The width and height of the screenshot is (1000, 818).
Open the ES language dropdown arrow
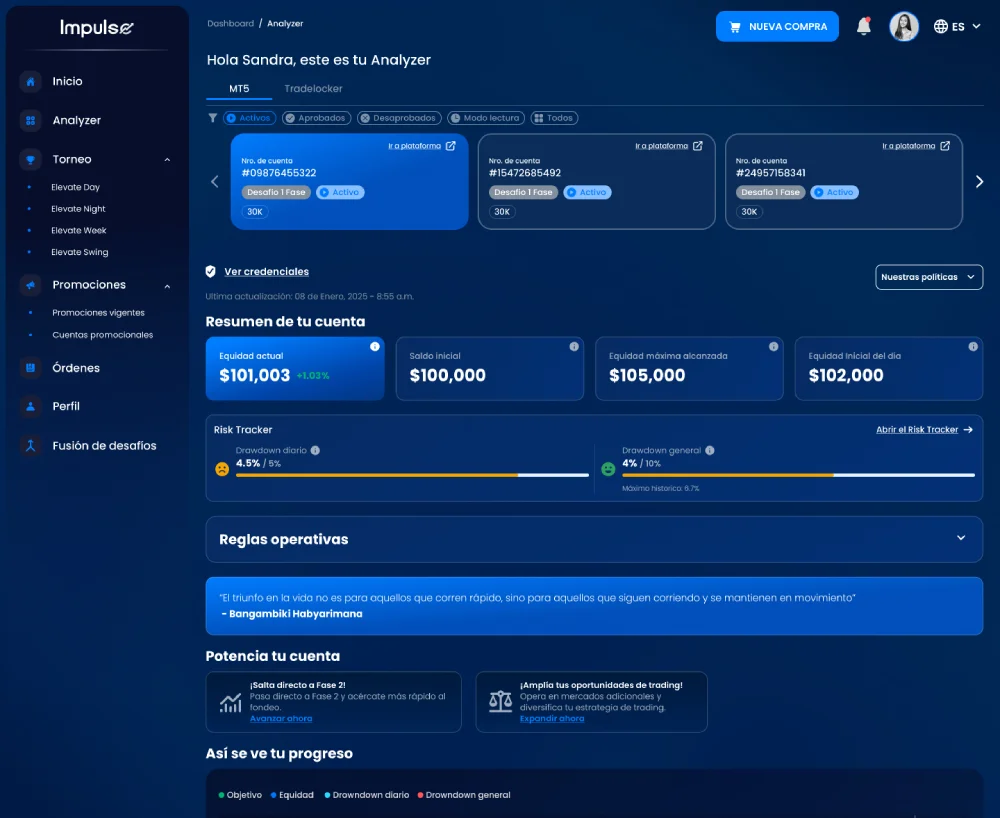click(976, 26)
